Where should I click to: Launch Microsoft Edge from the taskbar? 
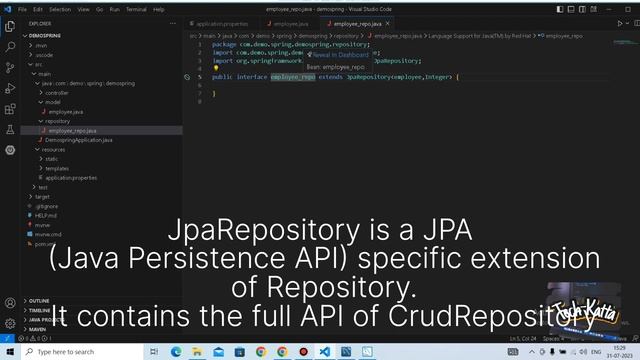176,351
